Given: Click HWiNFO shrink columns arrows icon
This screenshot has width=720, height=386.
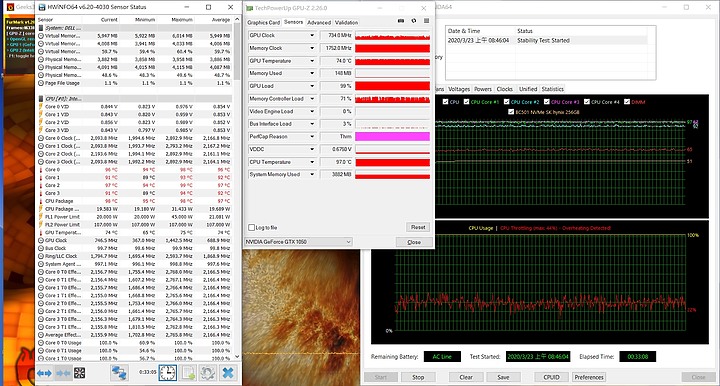Looking at the screenshot, I should (x=62, y=373).
